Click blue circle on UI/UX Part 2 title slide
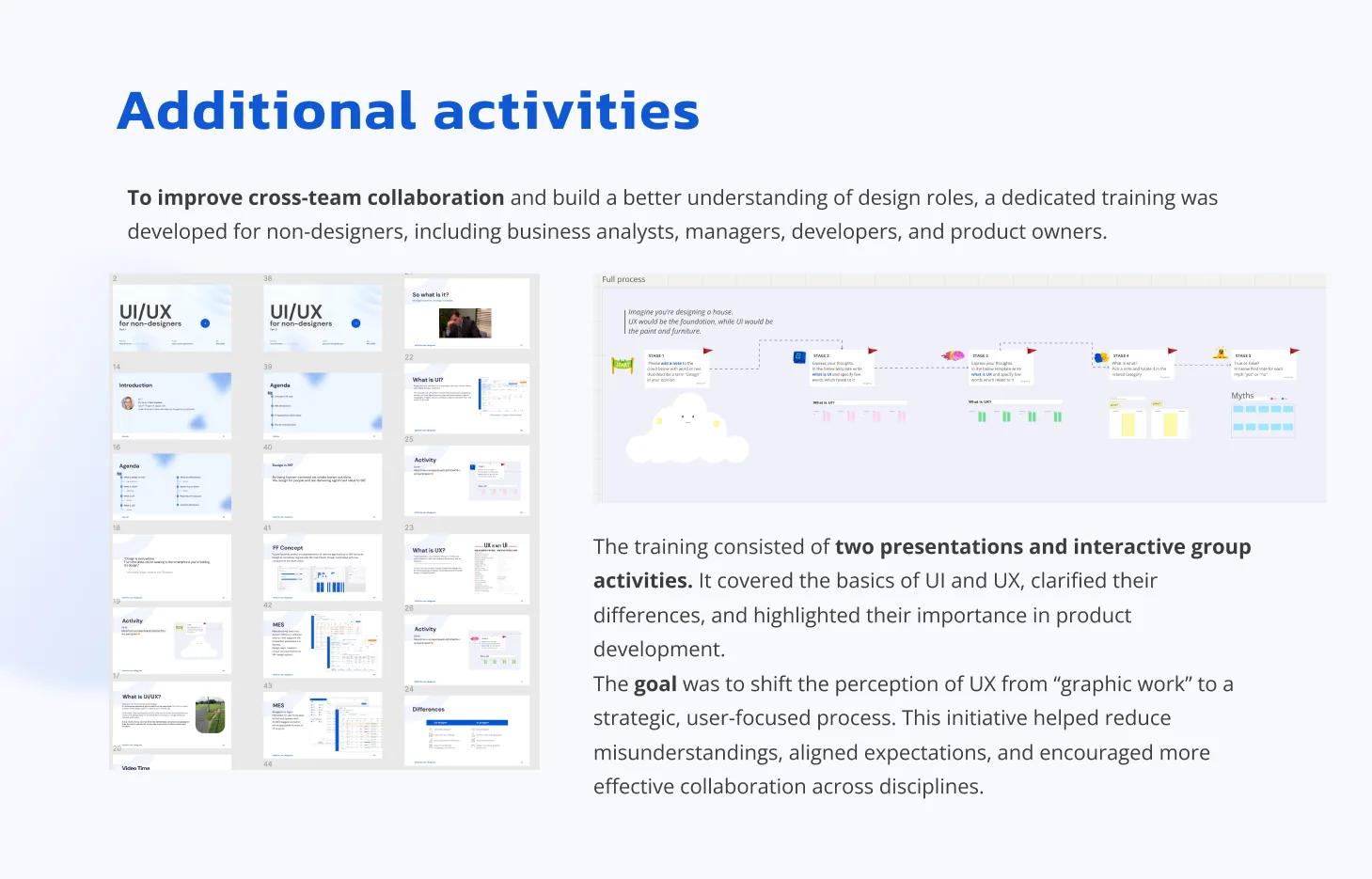This screenshot has width=1372, height=879. point(355,323)
